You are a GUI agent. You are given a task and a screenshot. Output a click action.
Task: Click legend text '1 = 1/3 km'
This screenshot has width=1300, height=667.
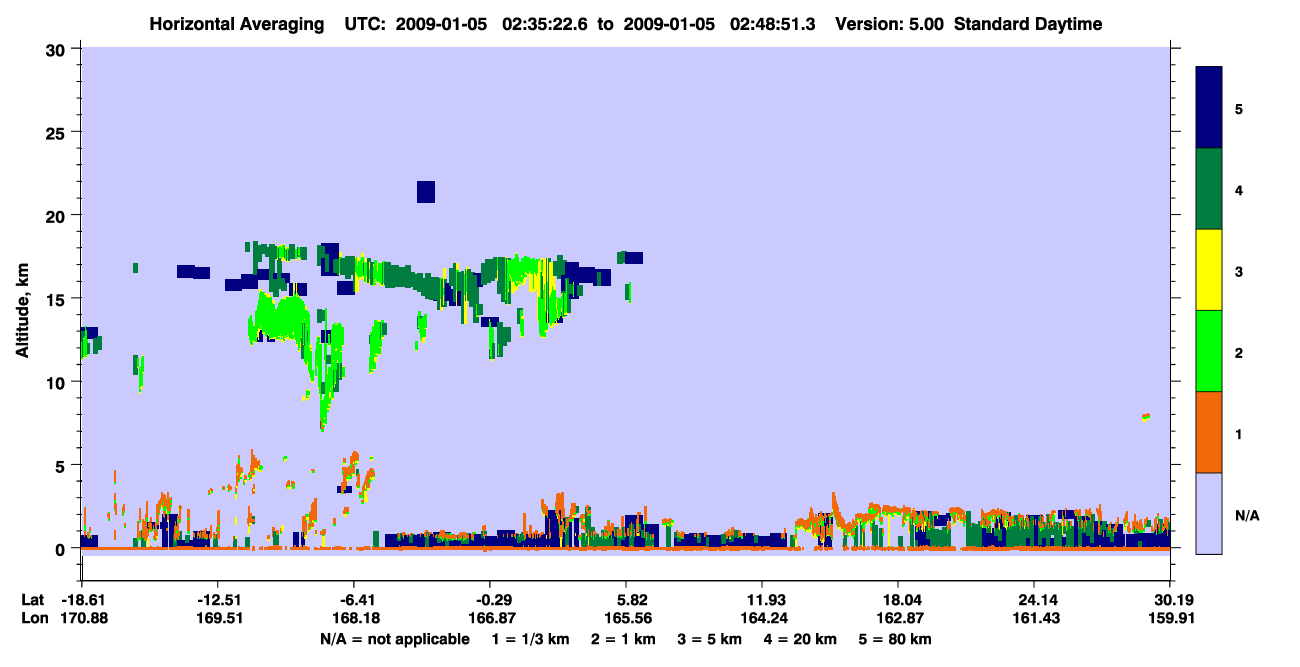[x=530, y=639]
